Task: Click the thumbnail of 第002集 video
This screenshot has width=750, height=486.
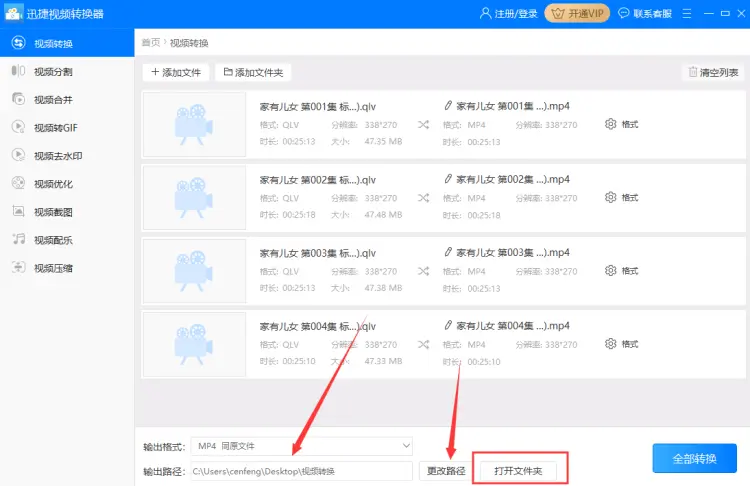Action: (194, 198)
